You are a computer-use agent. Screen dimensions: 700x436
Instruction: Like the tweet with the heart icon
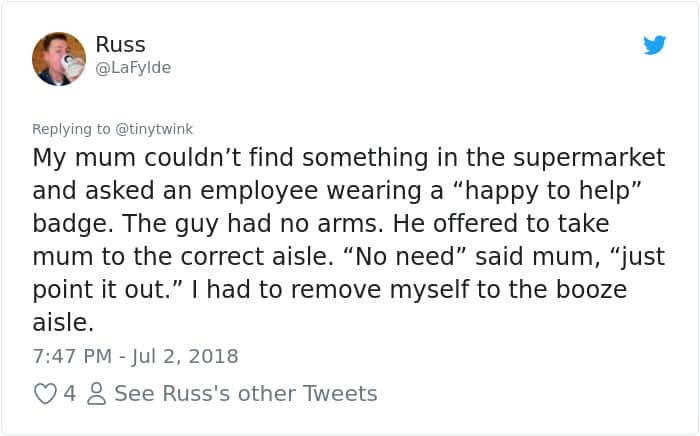[45, 394]
